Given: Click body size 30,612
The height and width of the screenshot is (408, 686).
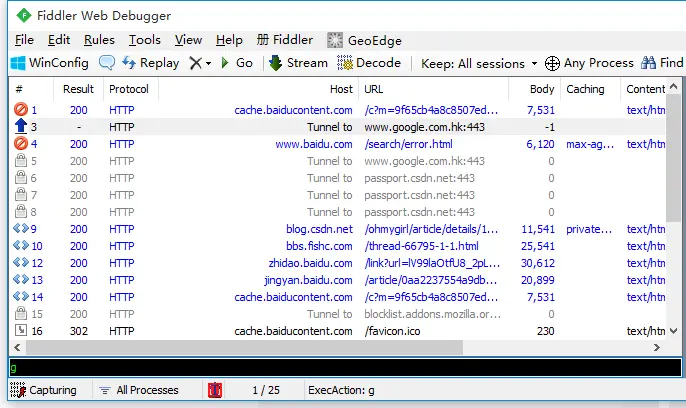Looking at the screenshot, I should 538,263.
